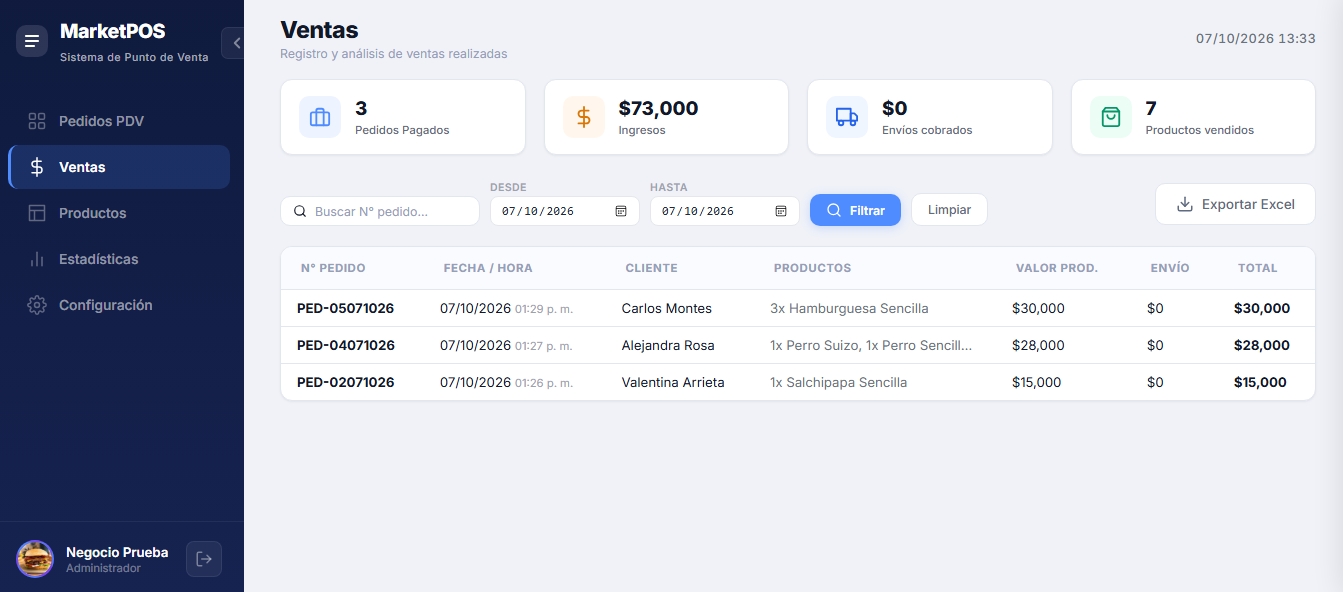Open the calendar picker for Hasta date
This screenshot has width=1343, height=592.
[781, 211]
